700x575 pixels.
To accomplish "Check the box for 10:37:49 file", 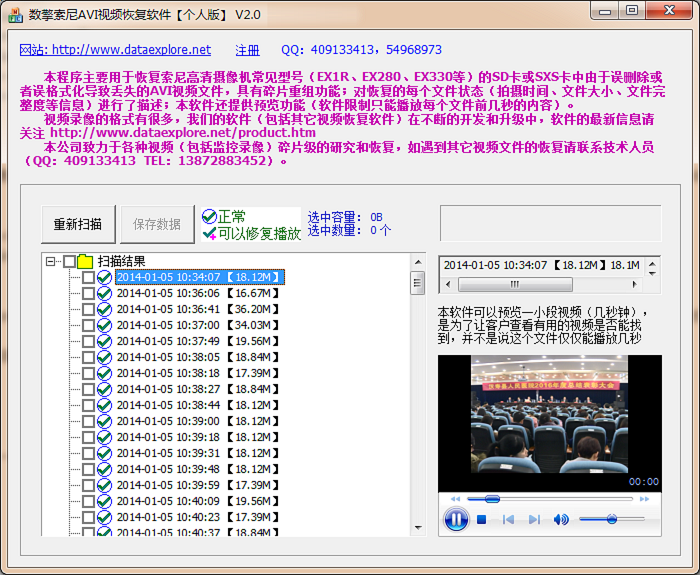I will pyautogui.click(x=88, y=342).
